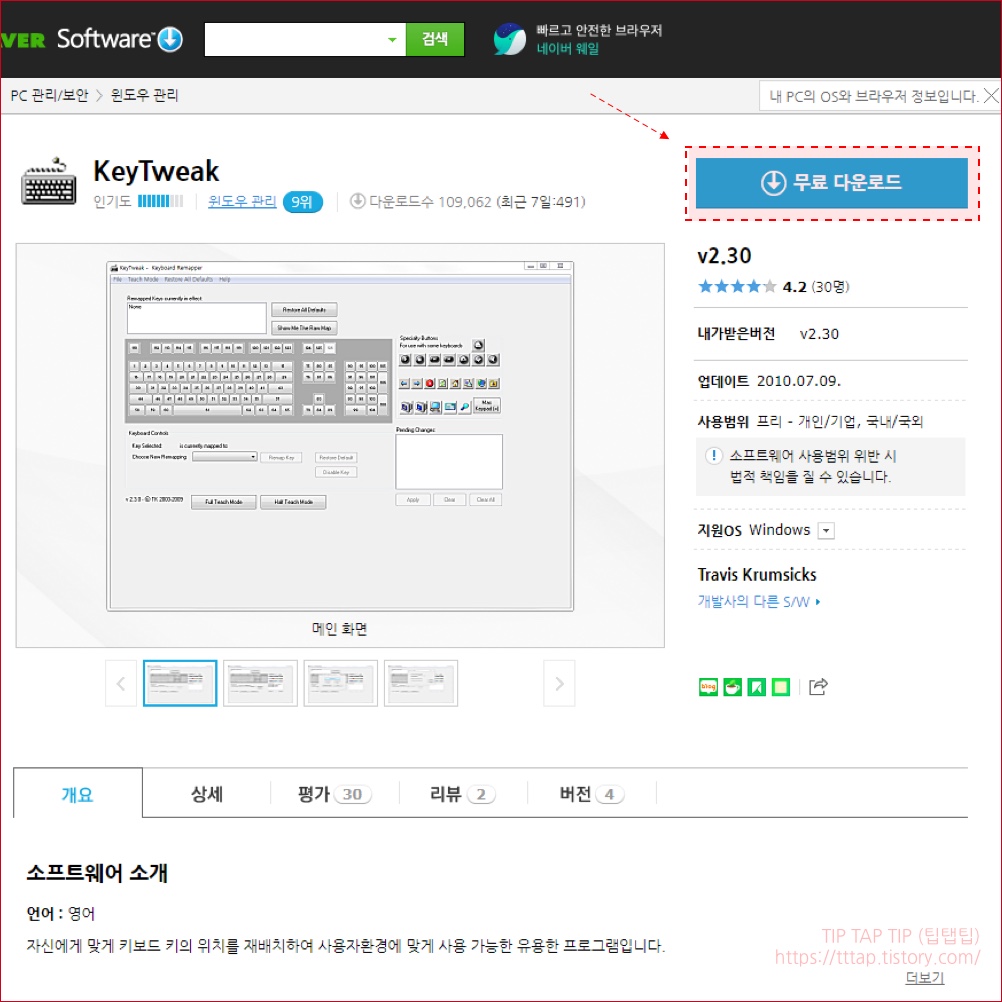The image size is (1002, 1002).
Task: Click the 9위 rank badge
Action: 302,202
